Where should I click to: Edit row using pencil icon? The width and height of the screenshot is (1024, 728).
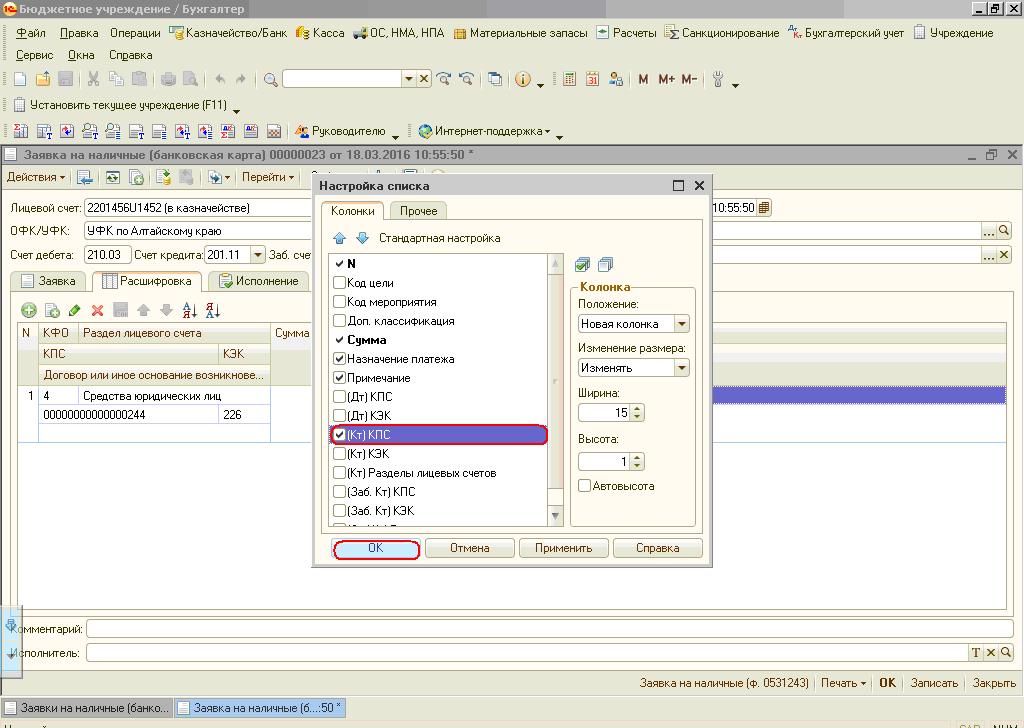pos(74,311)
